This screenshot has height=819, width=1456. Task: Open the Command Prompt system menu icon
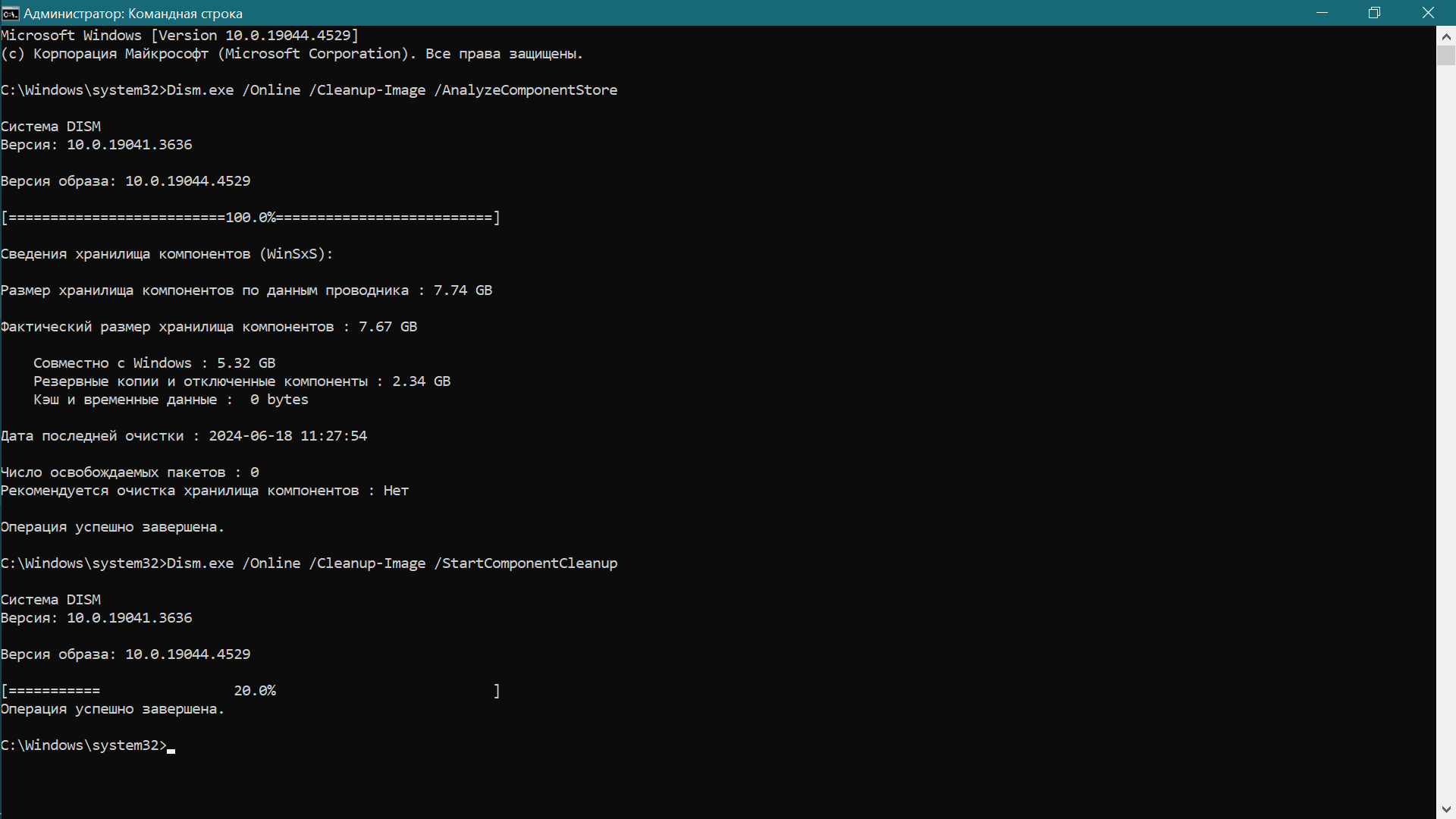(x=11, y=13)
